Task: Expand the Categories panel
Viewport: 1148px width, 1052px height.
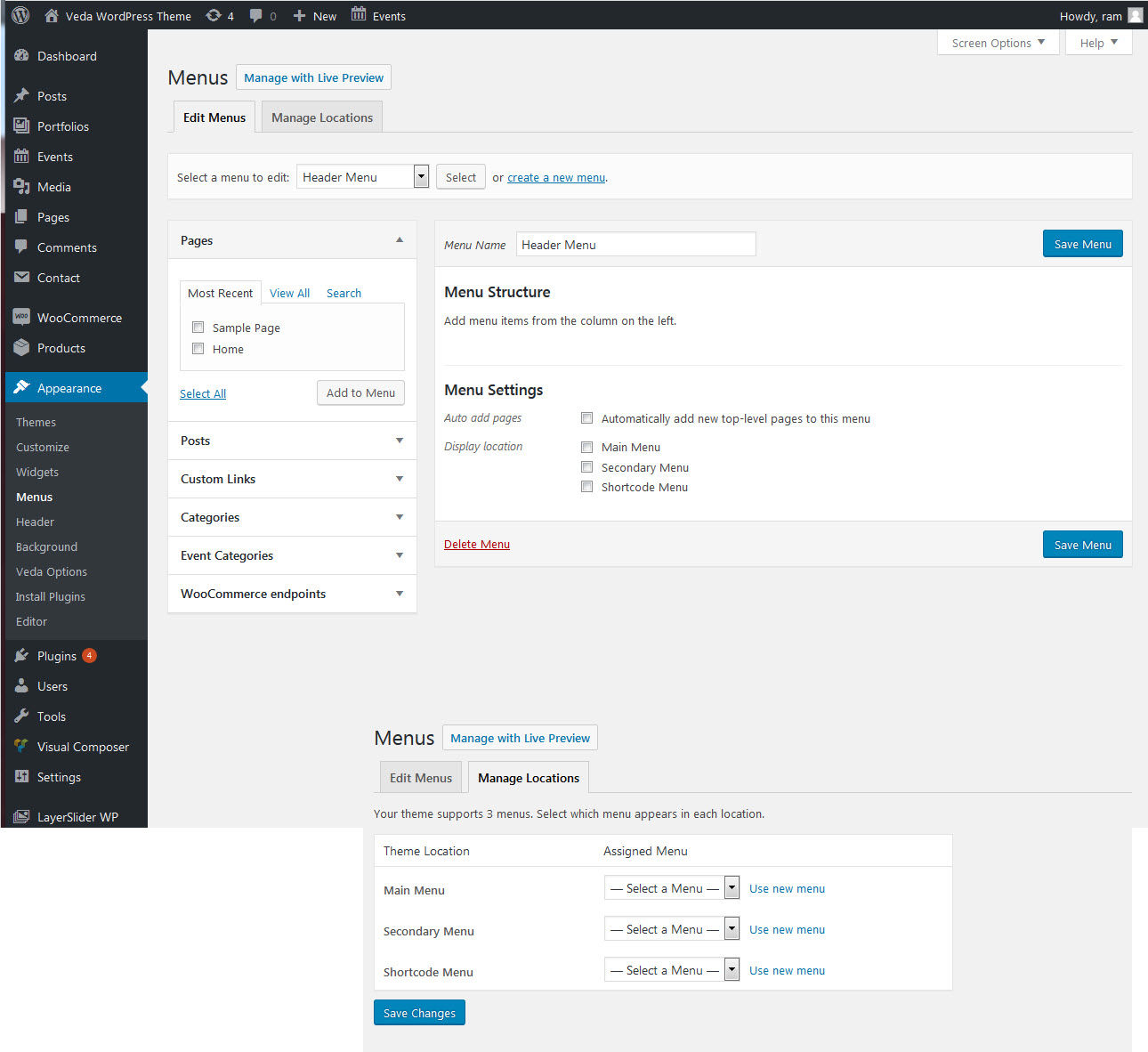Action: point(400,517)
